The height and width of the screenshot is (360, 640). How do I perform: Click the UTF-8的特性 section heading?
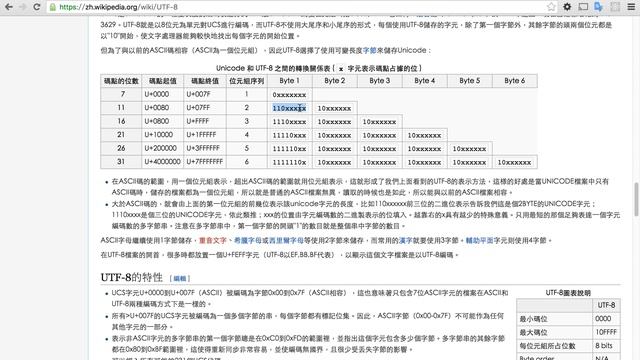click(131, 277)
